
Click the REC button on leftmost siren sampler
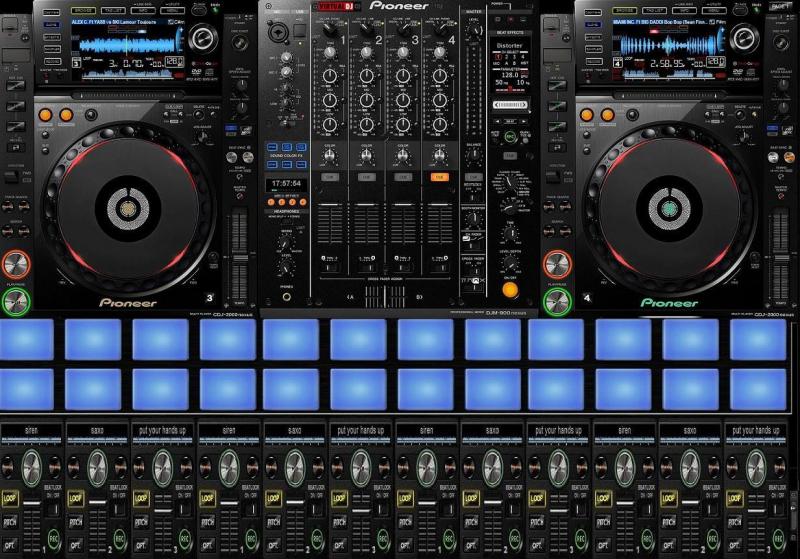(x=55, y=539)
